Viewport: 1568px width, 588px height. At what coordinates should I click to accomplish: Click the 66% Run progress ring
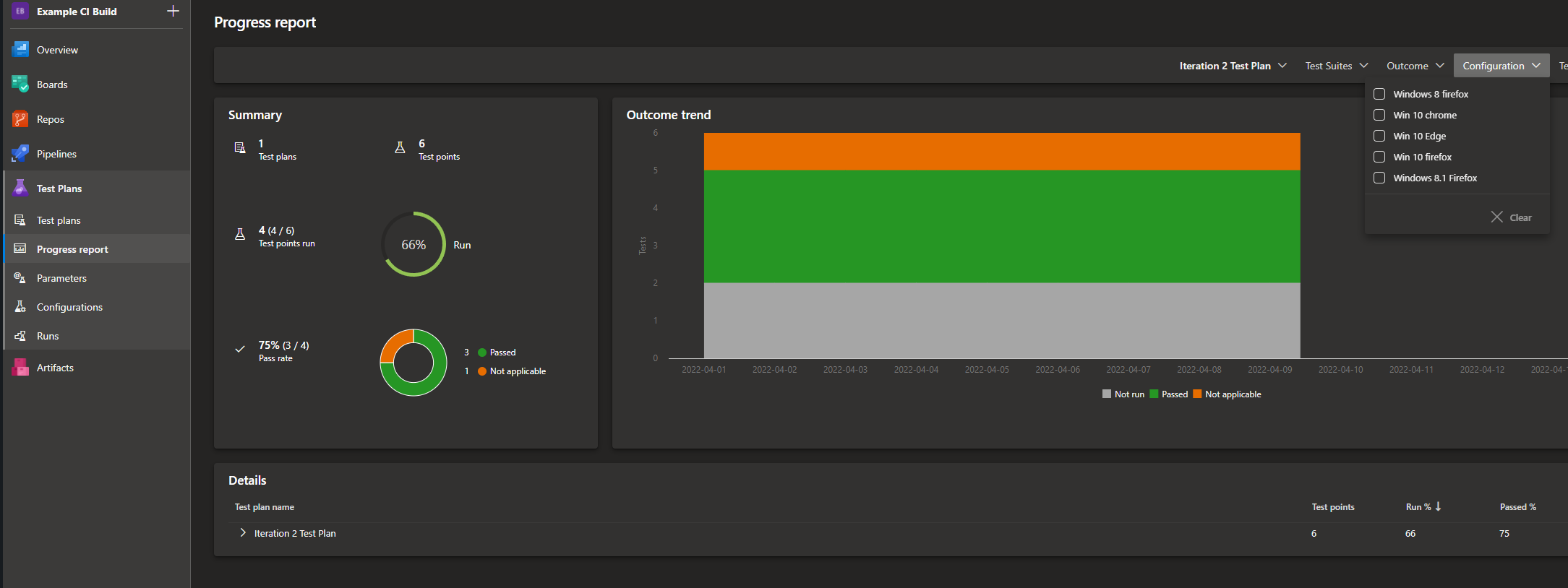point(414,244)
